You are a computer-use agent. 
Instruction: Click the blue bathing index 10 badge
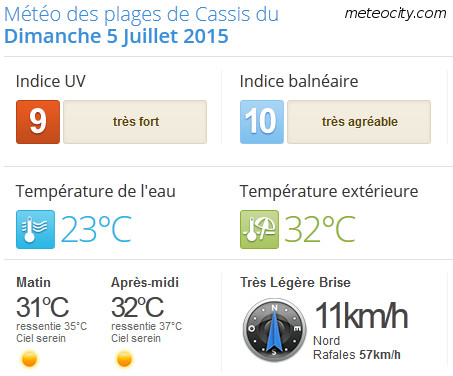point(262,122)
